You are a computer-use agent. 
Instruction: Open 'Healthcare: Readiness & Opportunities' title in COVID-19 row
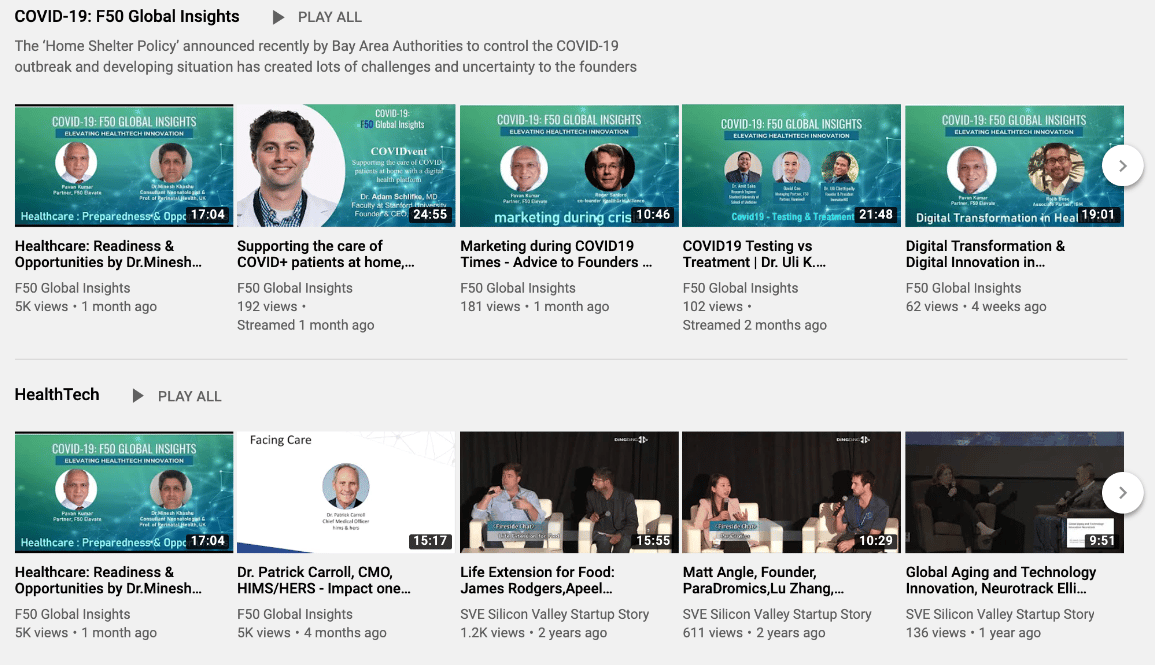[108, 254]
